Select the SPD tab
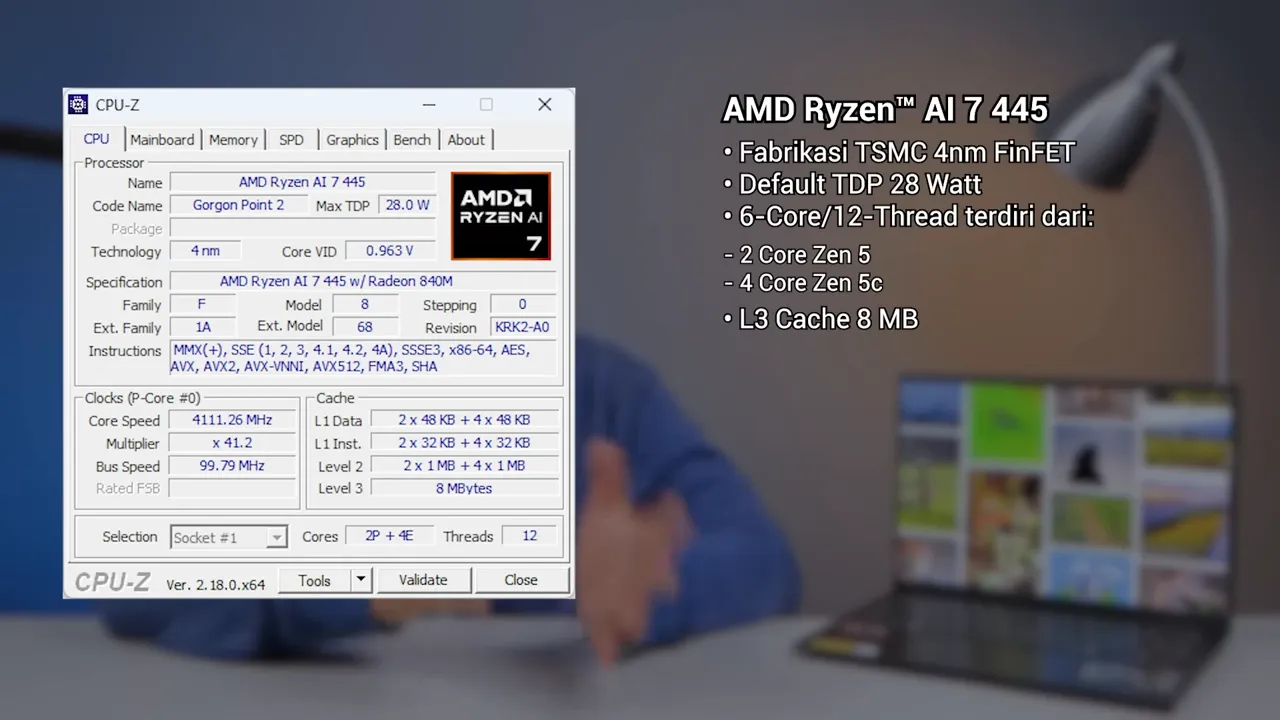Image resolution: width=1280 pixels, height=720 pixels. tap(290, 140)
